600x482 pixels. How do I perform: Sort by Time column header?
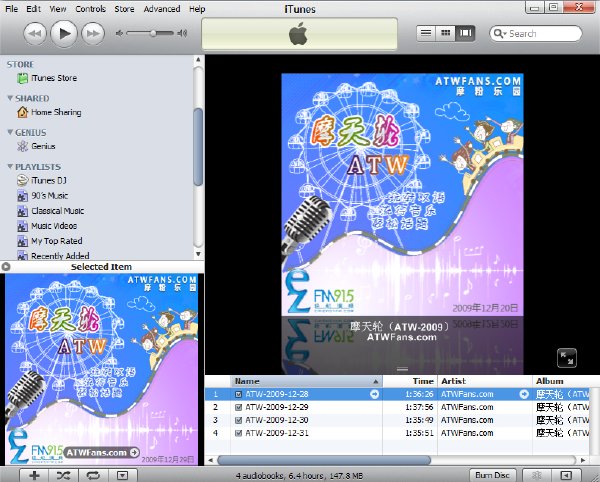[x=410, y=381]
